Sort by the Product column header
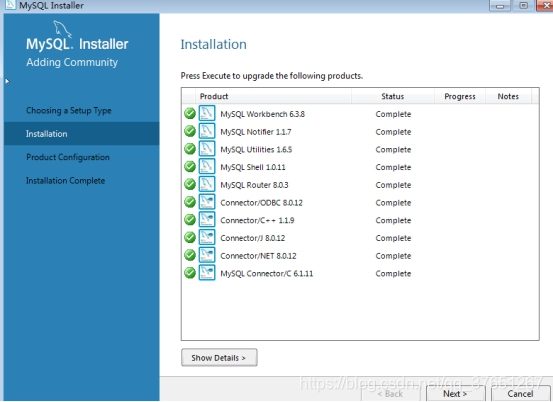Image resolution: width=553 pixels, height=402 pixels. 273,96
